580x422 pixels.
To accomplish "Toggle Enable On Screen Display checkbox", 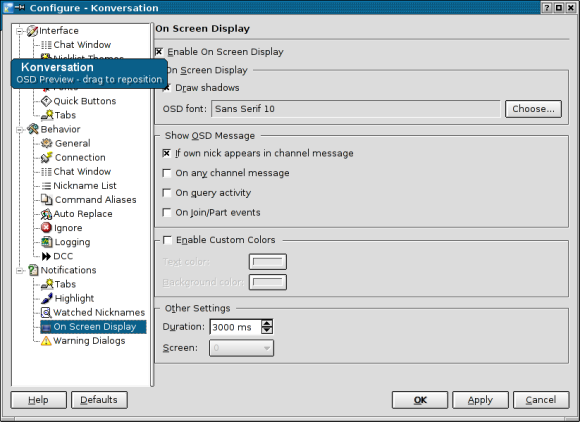I will (x=159, y=52).
